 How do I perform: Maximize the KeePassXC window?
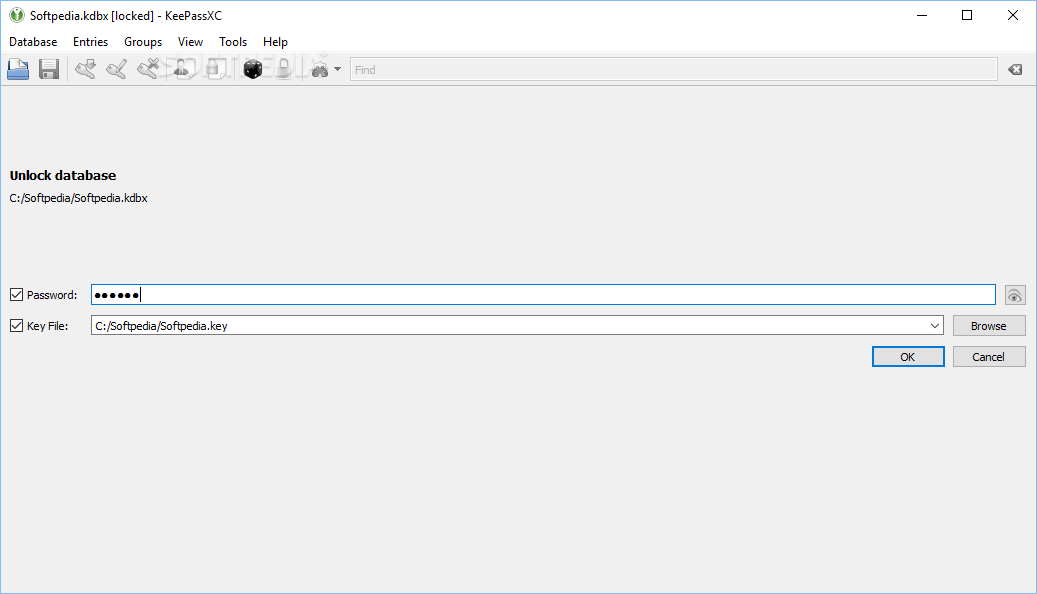[967, 15]
